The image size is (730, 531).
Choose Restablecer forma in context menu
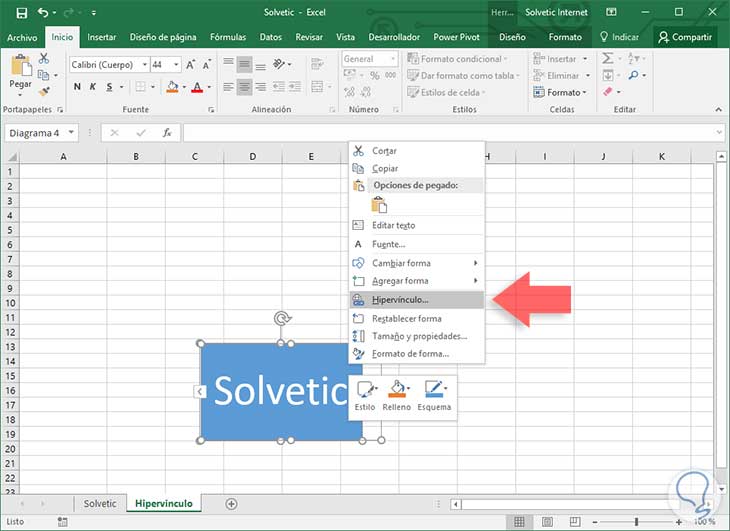pos(417,319)
